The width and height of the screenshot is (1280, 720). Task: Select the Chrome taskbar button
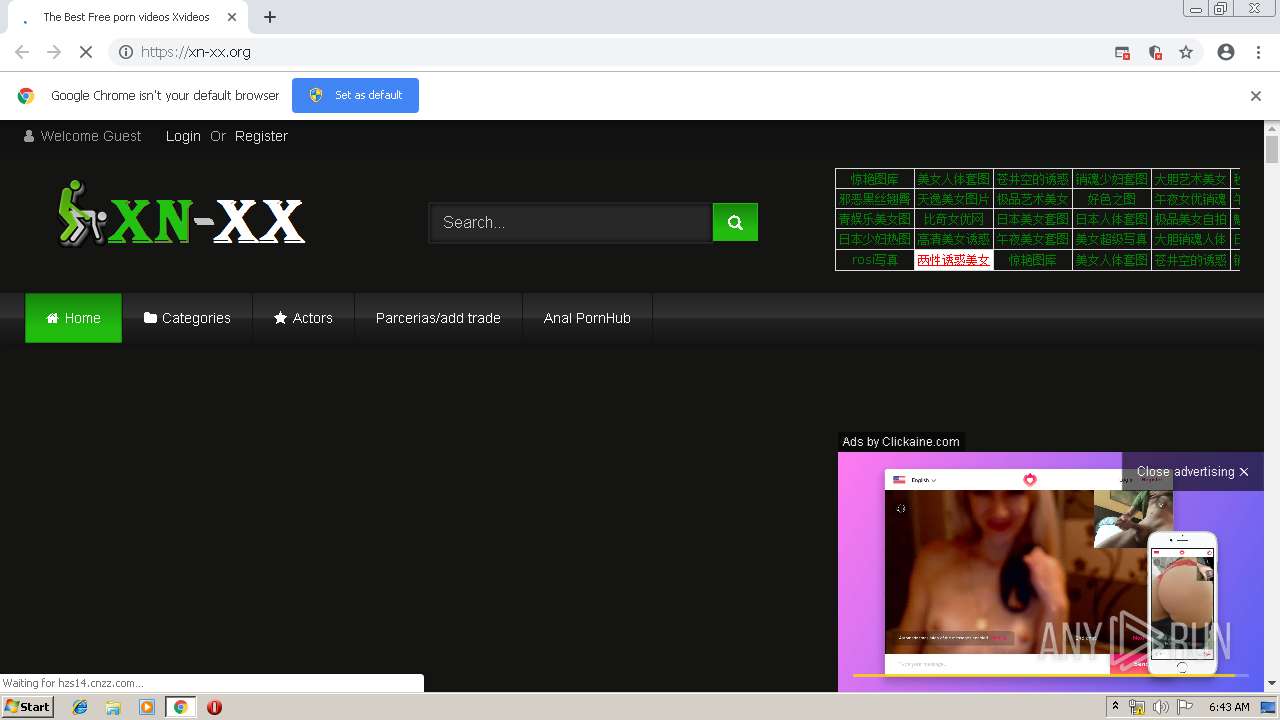pos(181,707)
